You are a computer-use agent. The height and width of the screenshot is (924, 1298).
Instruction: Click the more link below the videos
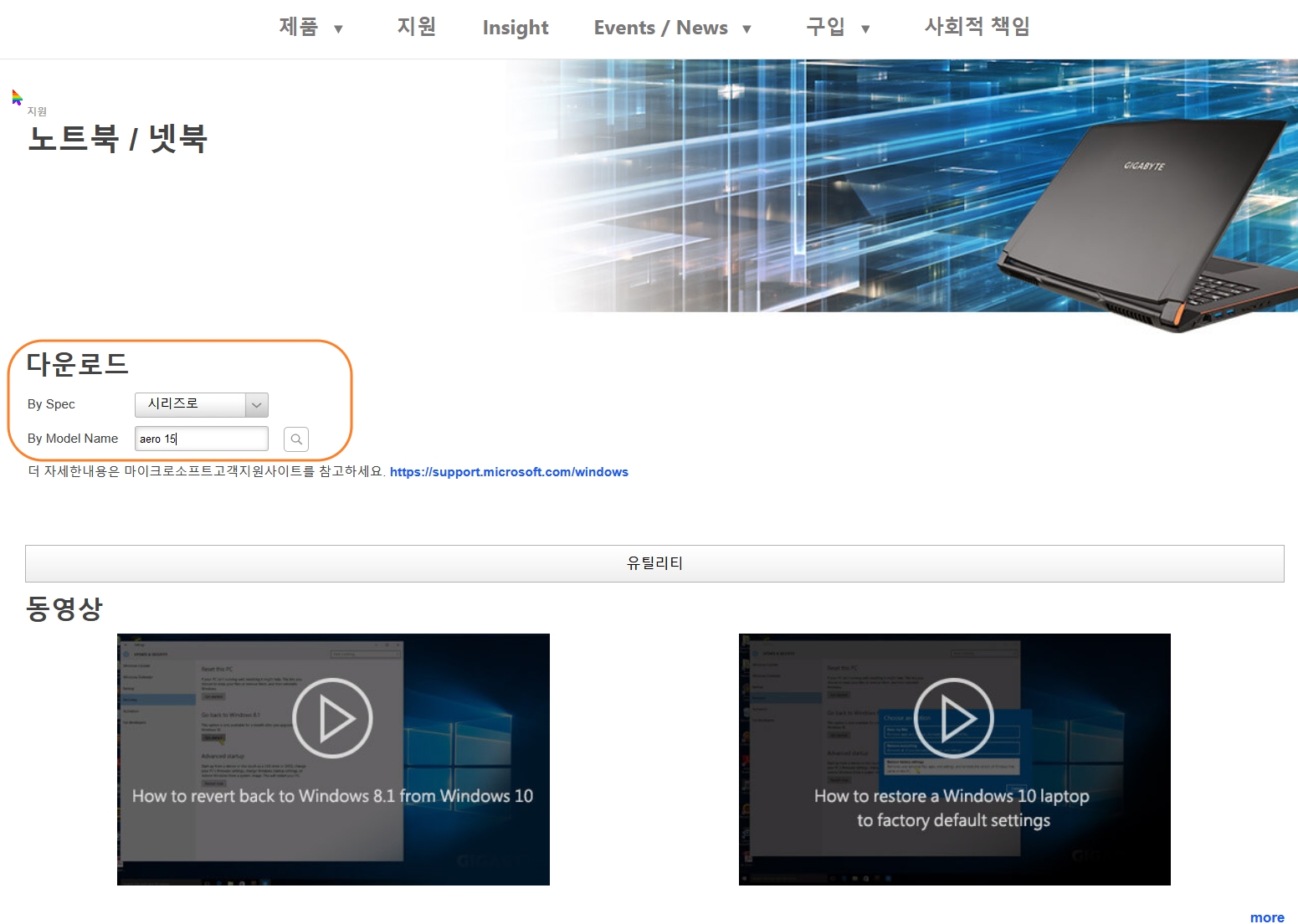click(x=1267, y=916)
